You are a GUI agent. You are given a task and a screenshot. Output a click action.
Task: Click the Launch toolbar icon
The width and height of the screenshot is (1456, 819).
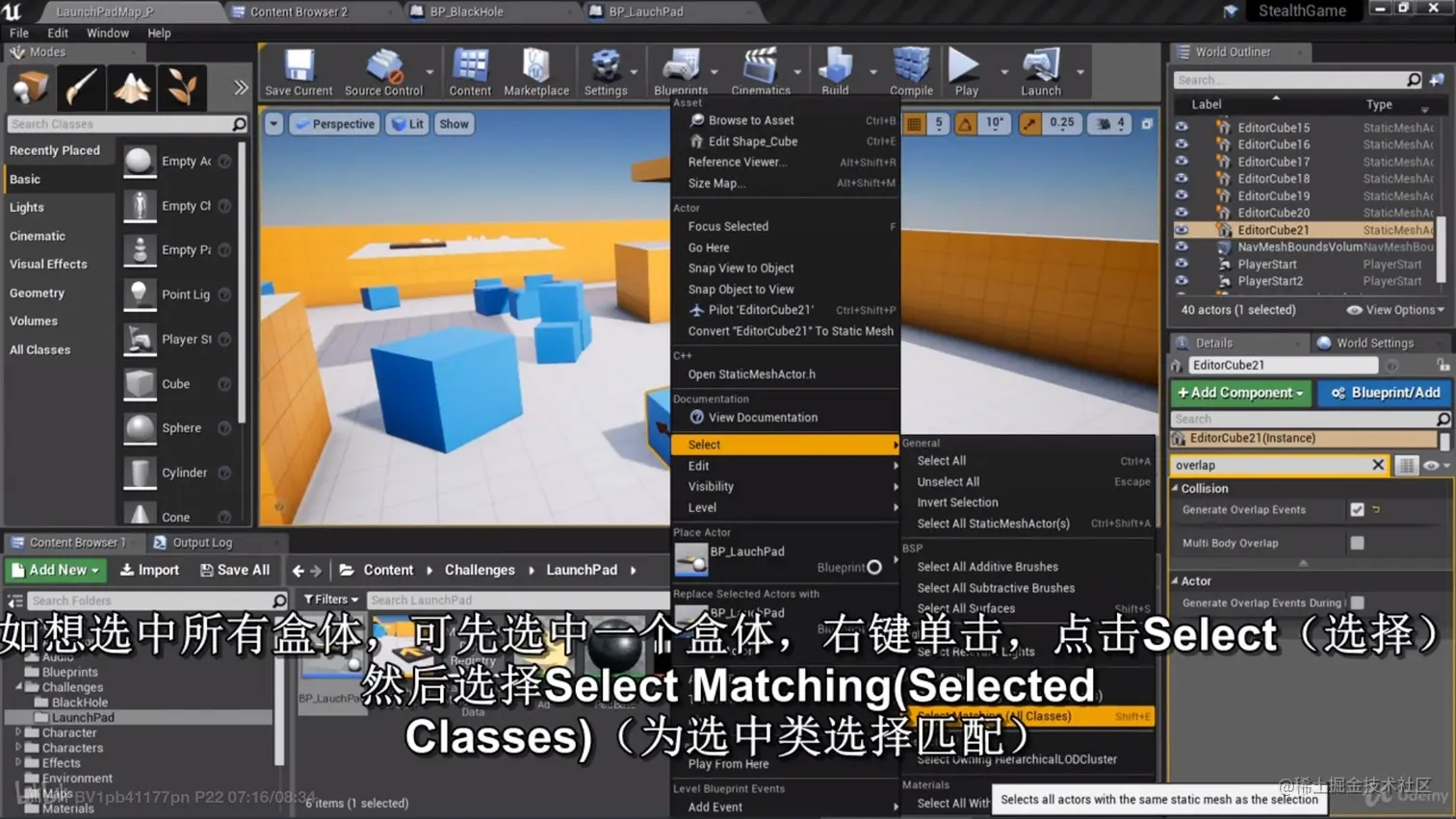(x=1041, y=65)
